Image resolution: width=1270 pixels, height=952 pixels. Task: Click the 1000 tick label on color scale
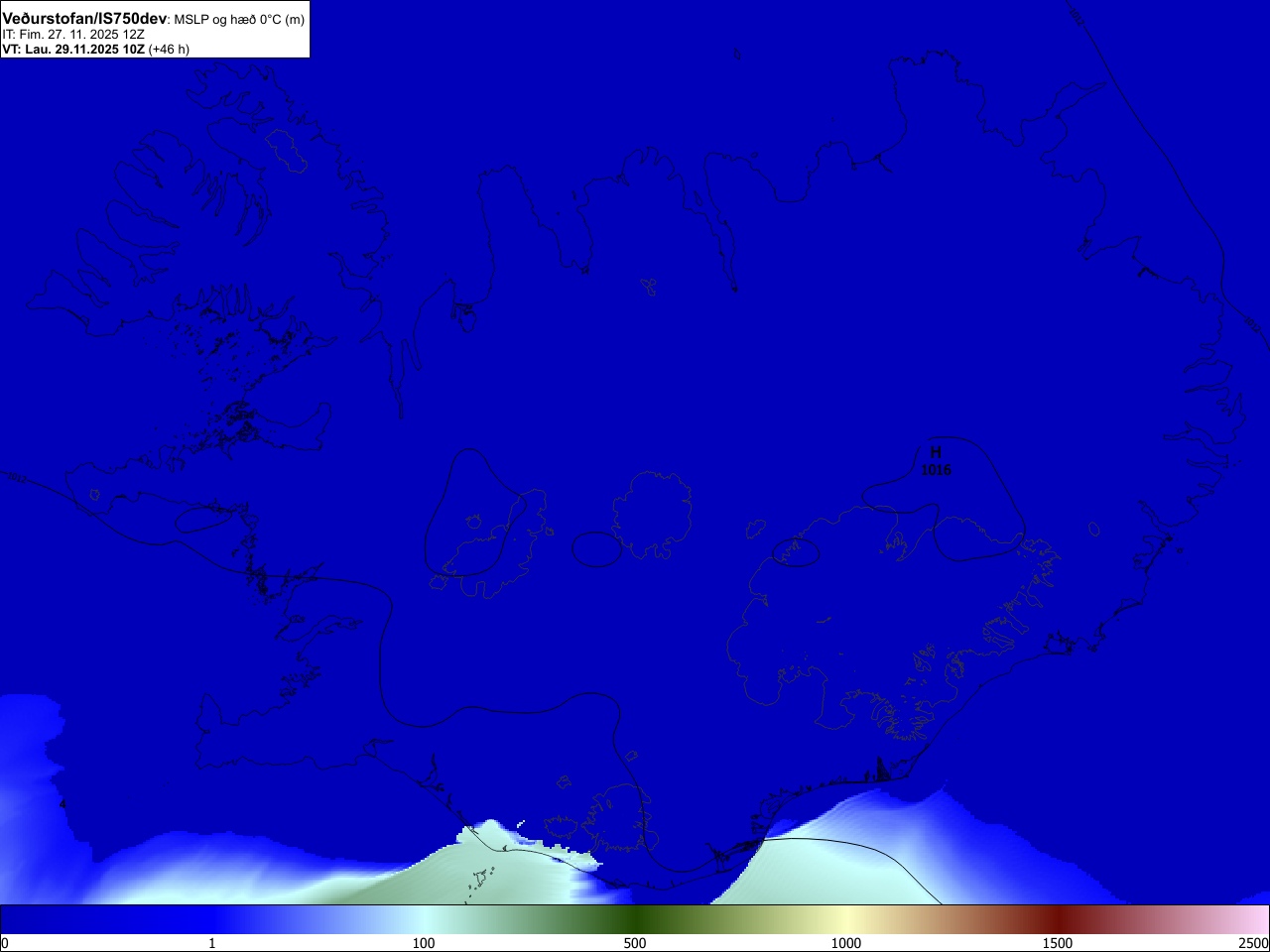coord(846,943)
